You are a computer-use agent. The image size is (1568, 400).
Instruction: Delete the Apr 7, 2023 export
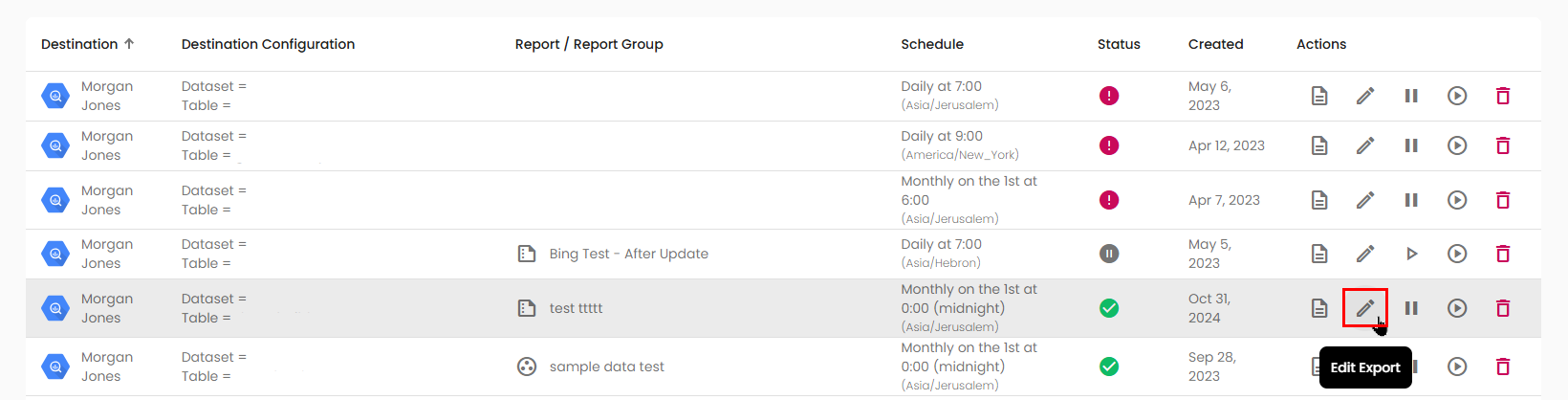[1502, 200]
